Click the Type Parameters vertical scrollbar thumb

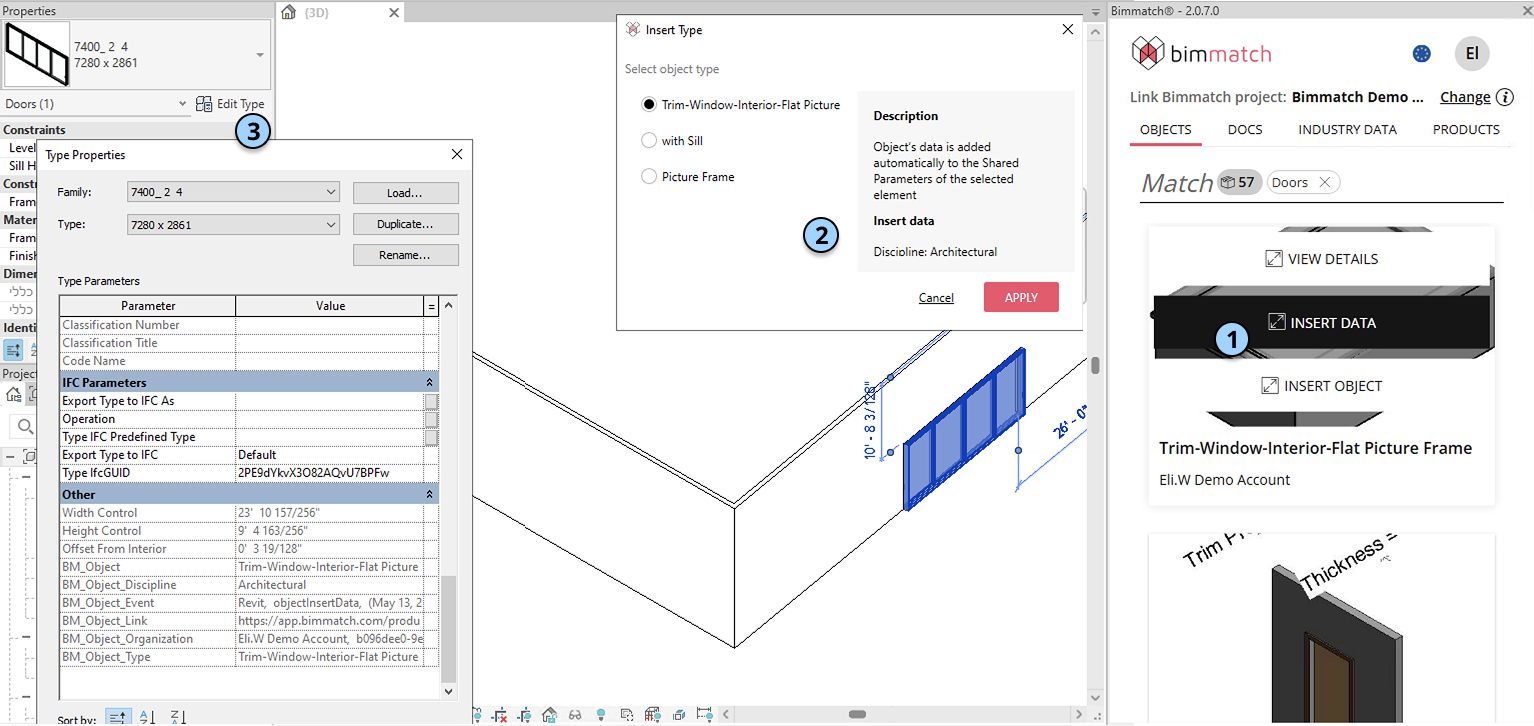click(x=448, y=627)
